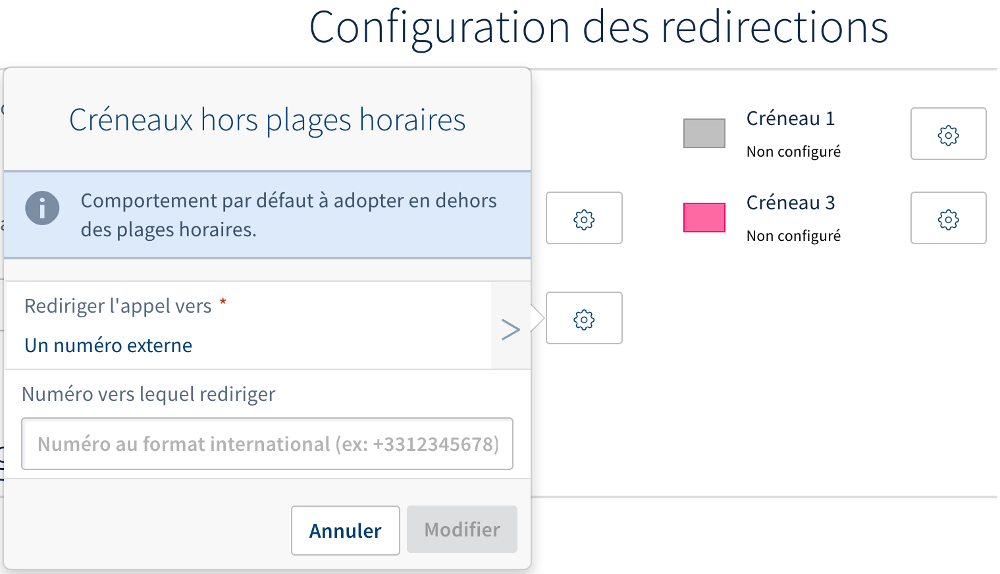Screen dimensions: 1000x574
Task: Click the gear button the popover points to
Action: [x=584, y=318]
